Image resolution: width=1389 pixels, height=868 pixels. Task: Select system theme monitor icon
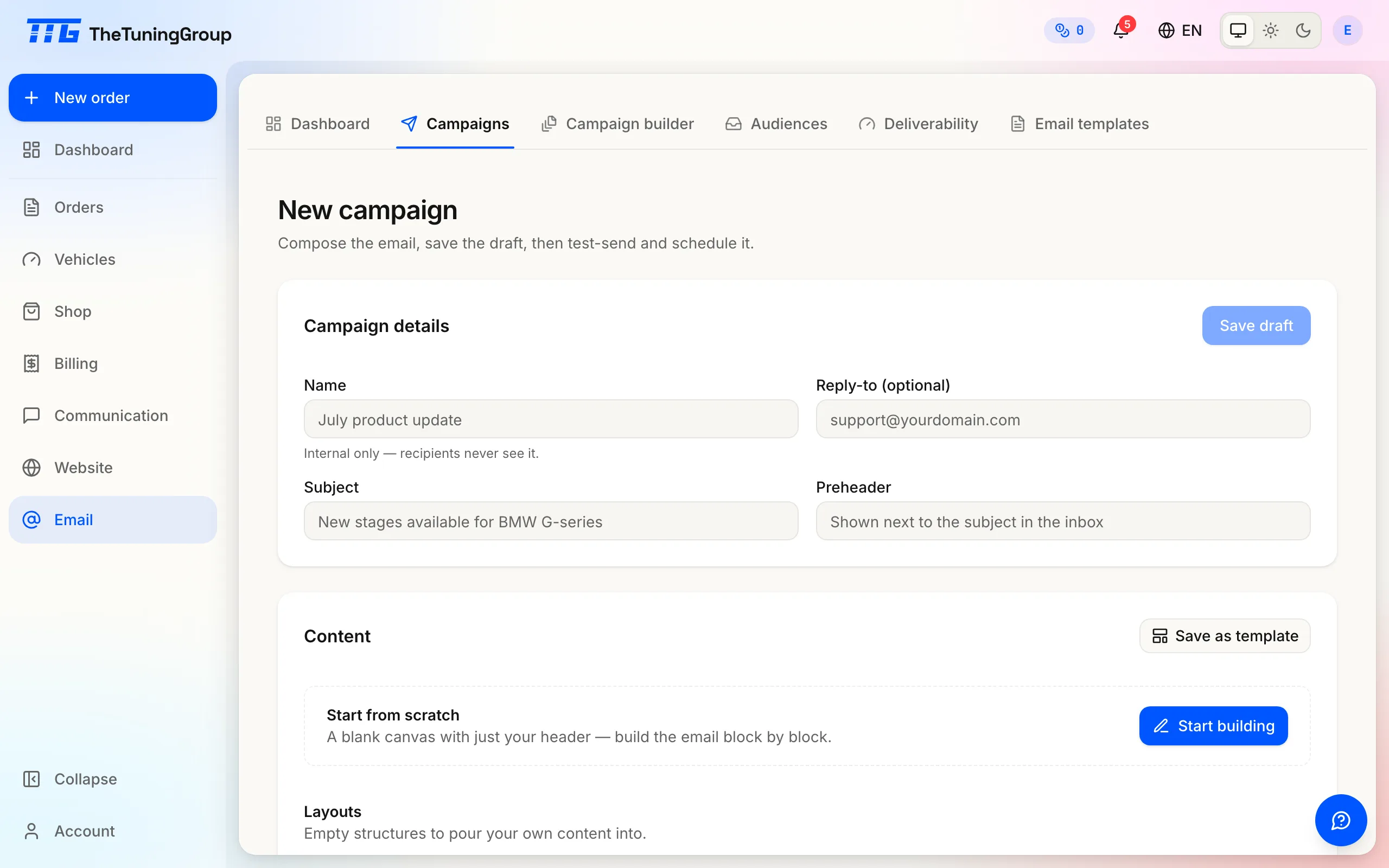click(x=1238, y=30)
